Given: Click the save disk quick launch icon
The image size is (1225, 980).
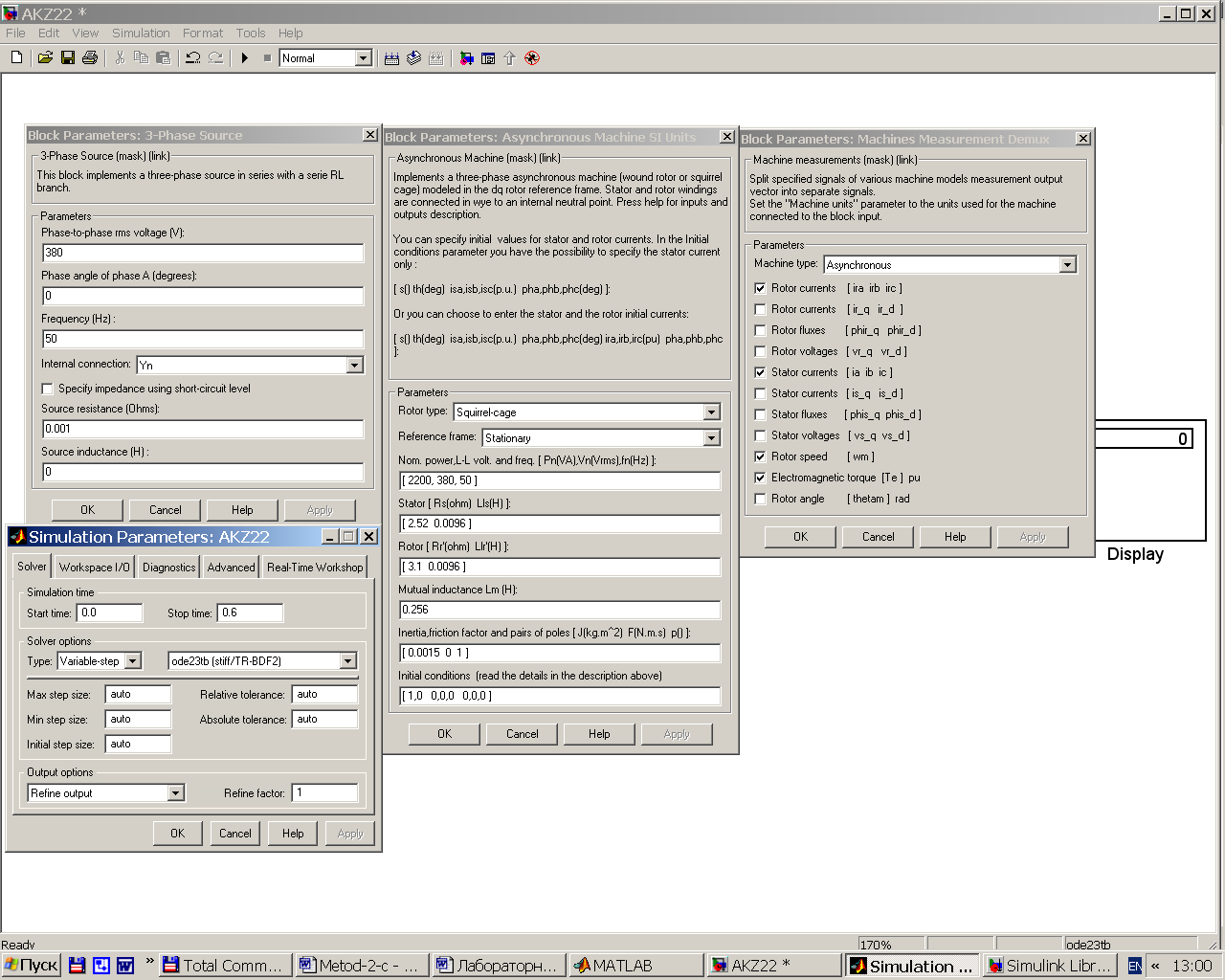Looking at the screenshot, I should click(78, 966).
